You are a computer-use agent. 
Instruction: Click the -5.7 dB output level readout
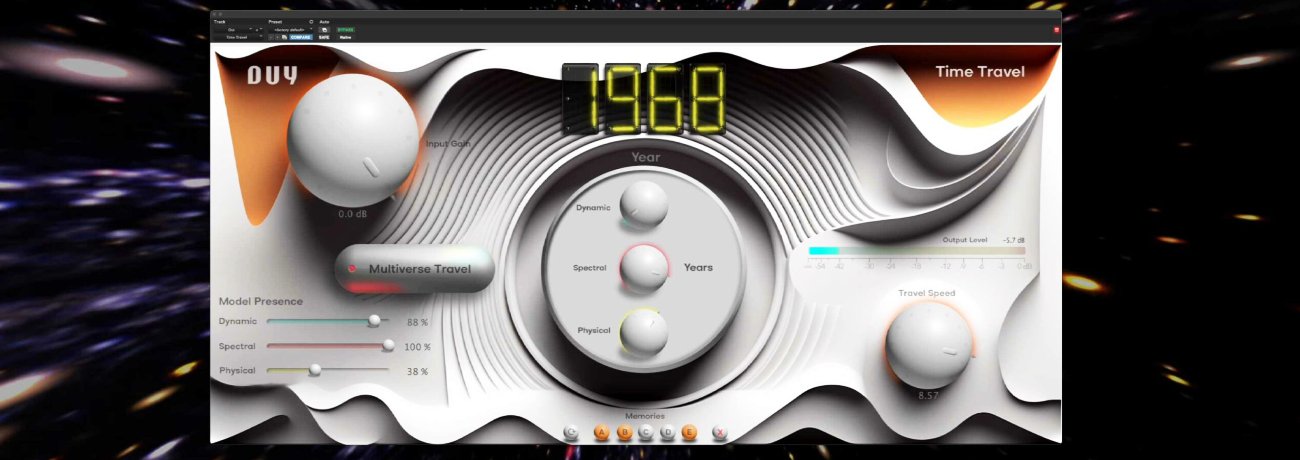1013,240
